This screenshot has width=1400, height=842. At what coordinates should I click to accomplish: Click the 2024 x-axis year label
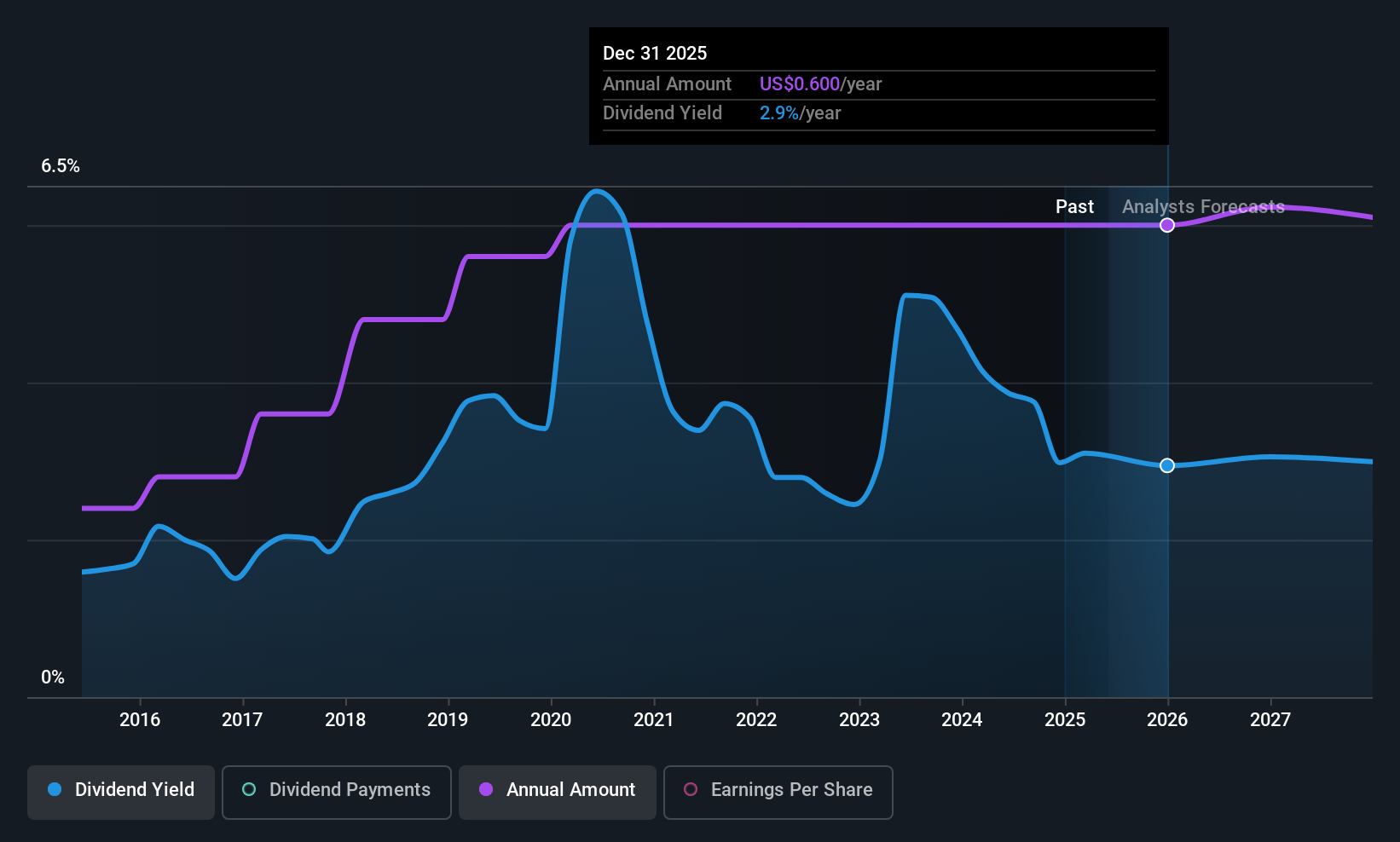(x=962, y=720)
